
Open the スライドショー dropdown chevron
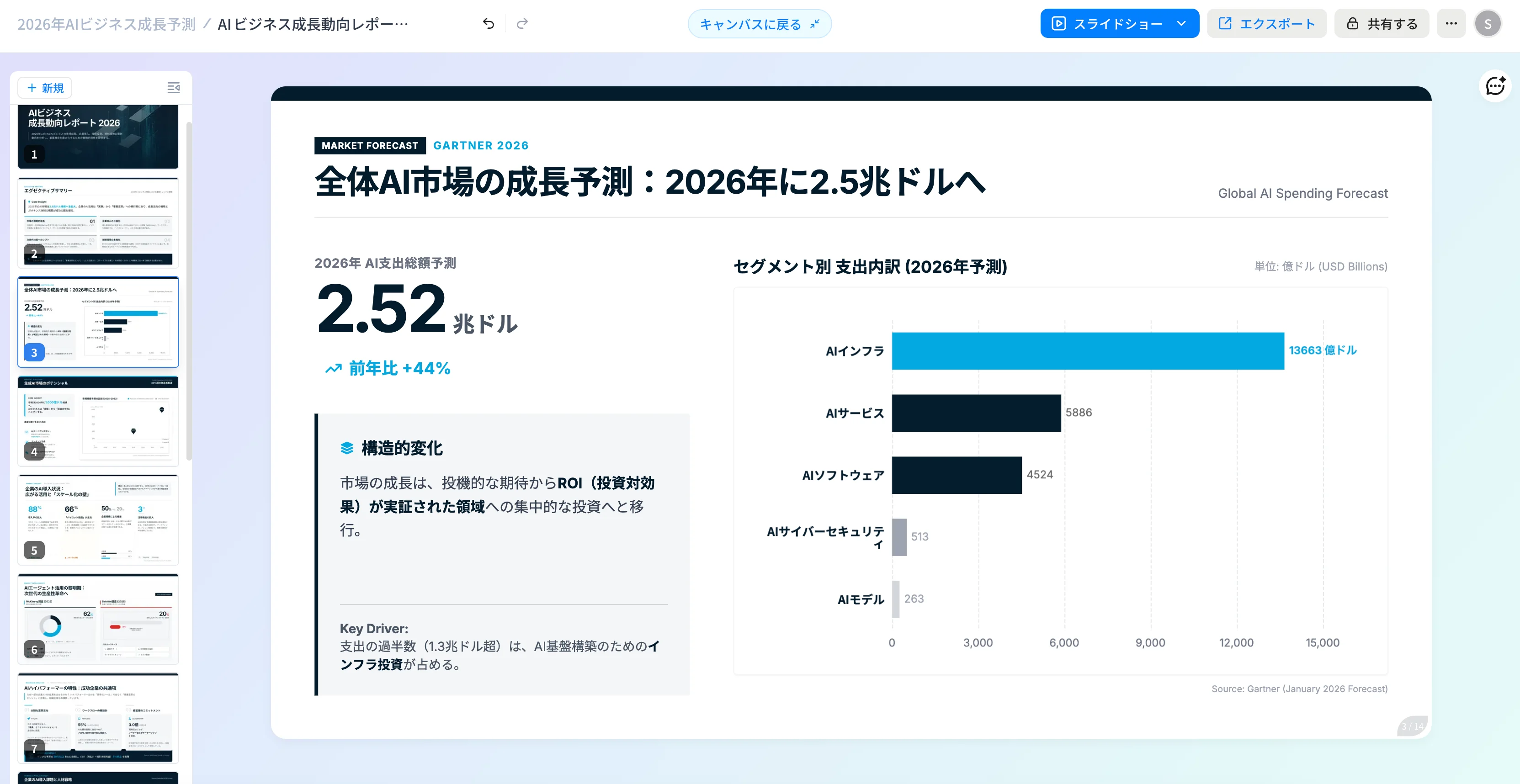click(1182, 24)
